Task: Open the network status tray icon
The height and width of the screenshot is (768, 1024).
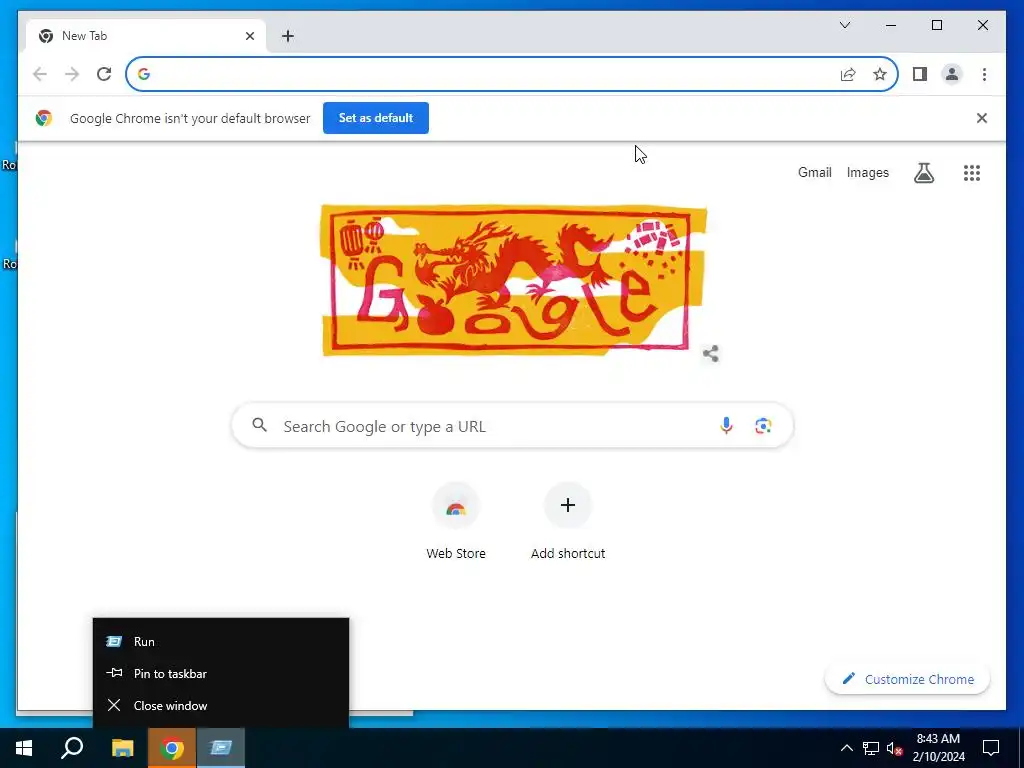Action: click(871, 748)
